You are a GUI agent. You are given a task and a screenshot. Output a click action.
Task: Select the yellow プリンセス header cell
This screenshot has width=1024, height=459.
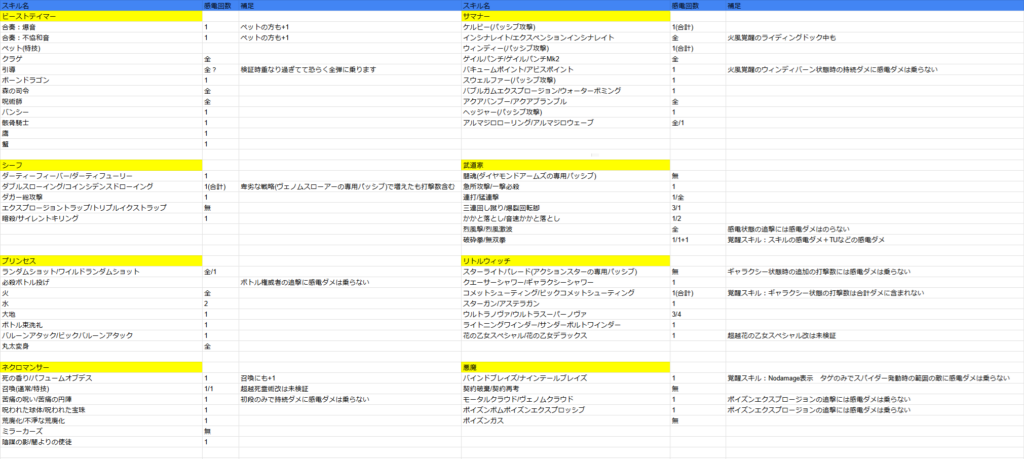100,260
